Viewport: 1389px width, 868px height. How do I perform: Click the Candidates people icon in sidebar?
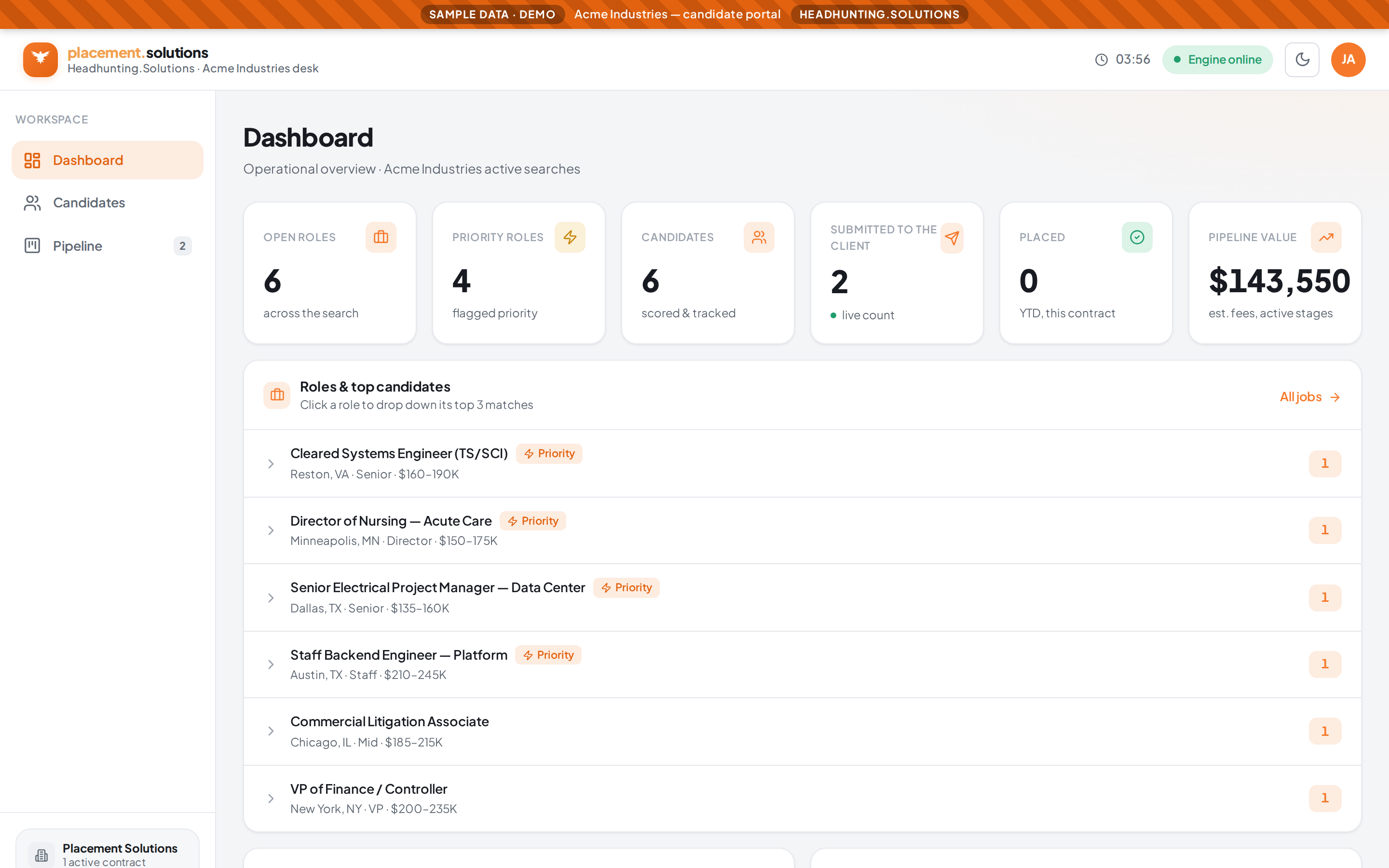[x=32, y=203]
